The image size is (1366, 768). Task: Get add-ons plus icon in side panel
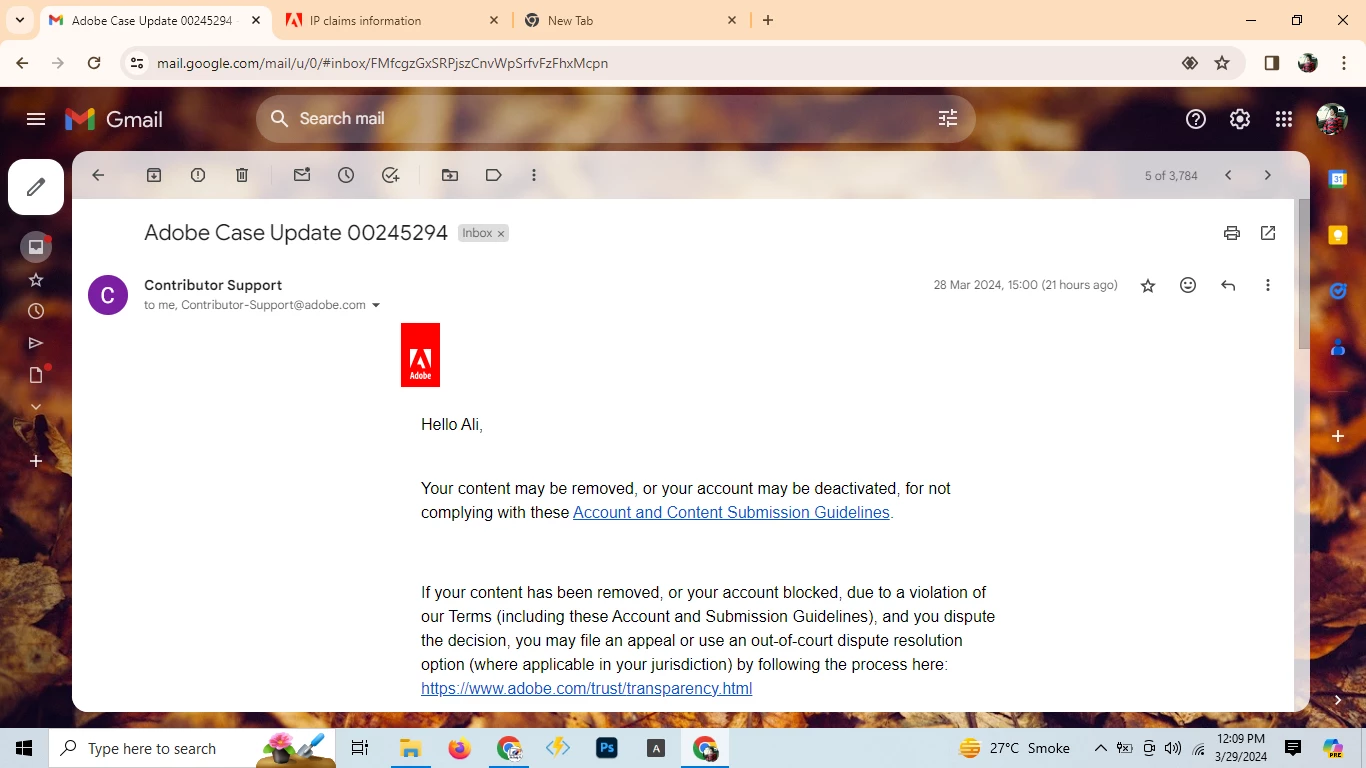1338,436
